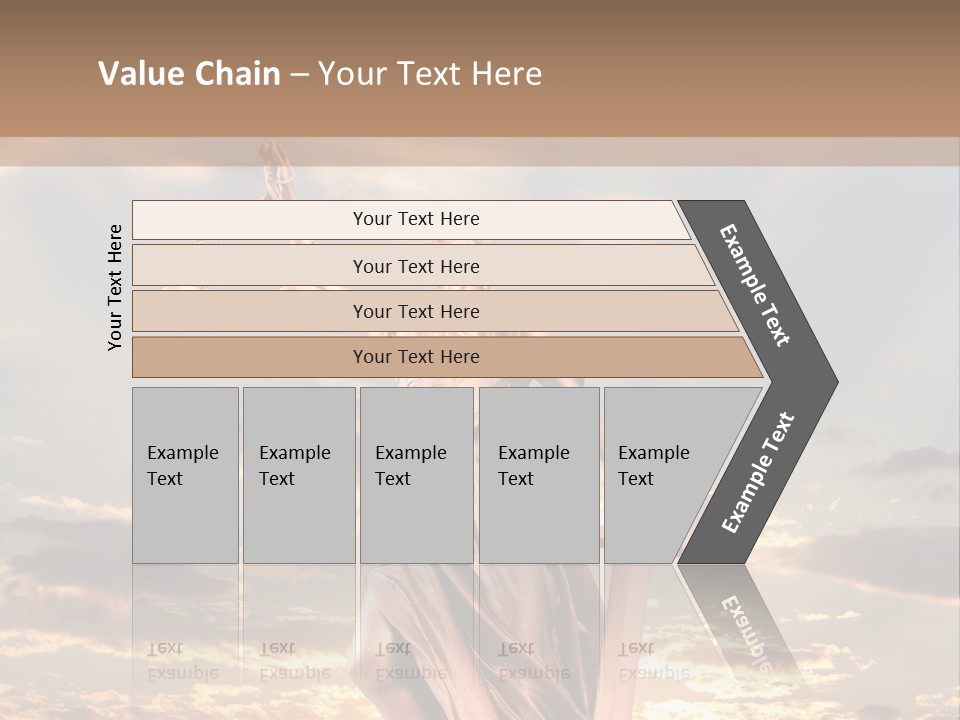Click the third "Your Text Here" bar
This screenshot has width=960, height=720.
[416, 311]
